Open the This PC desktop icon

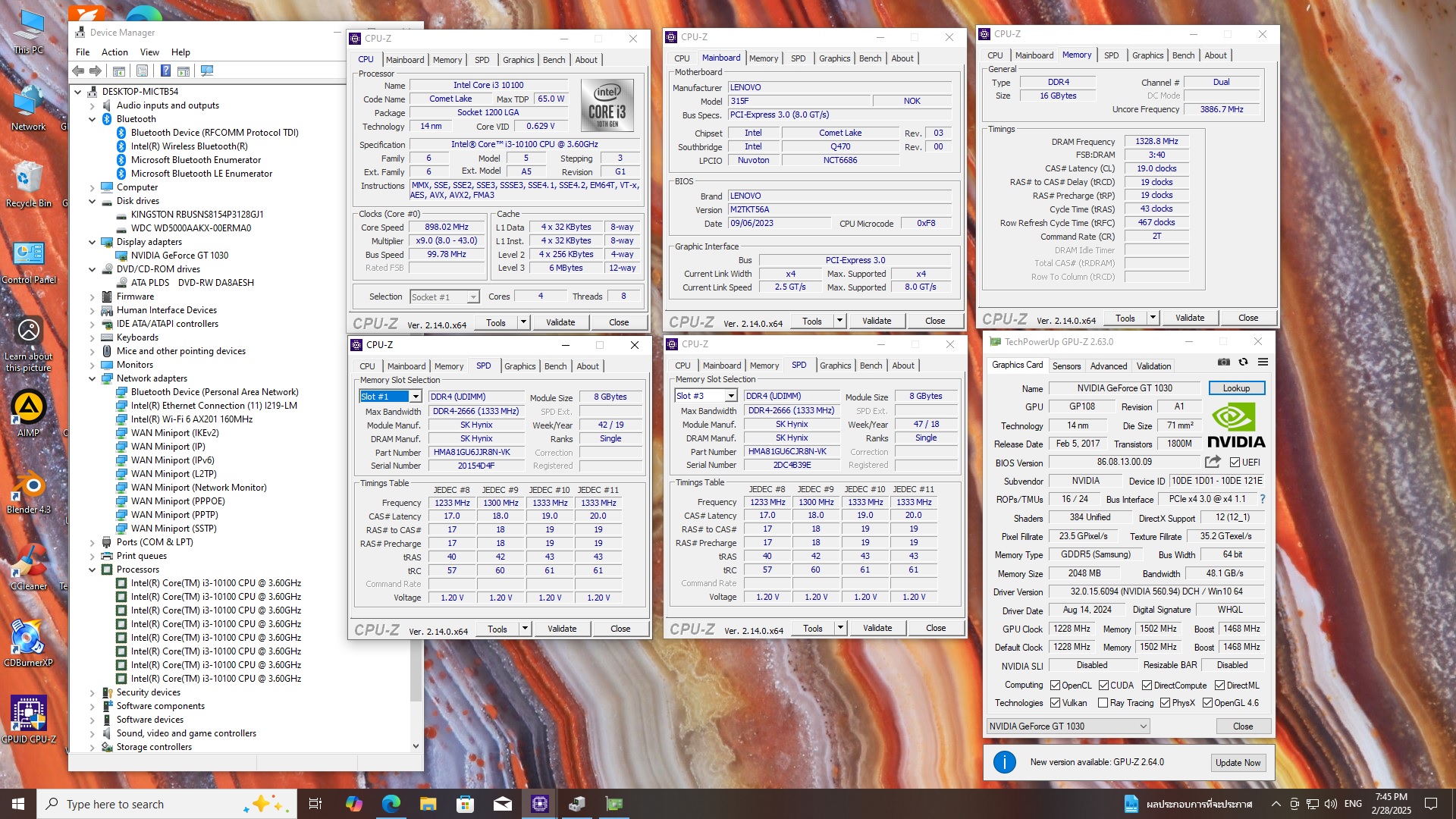pyautogui.click(x=29, y=32)
